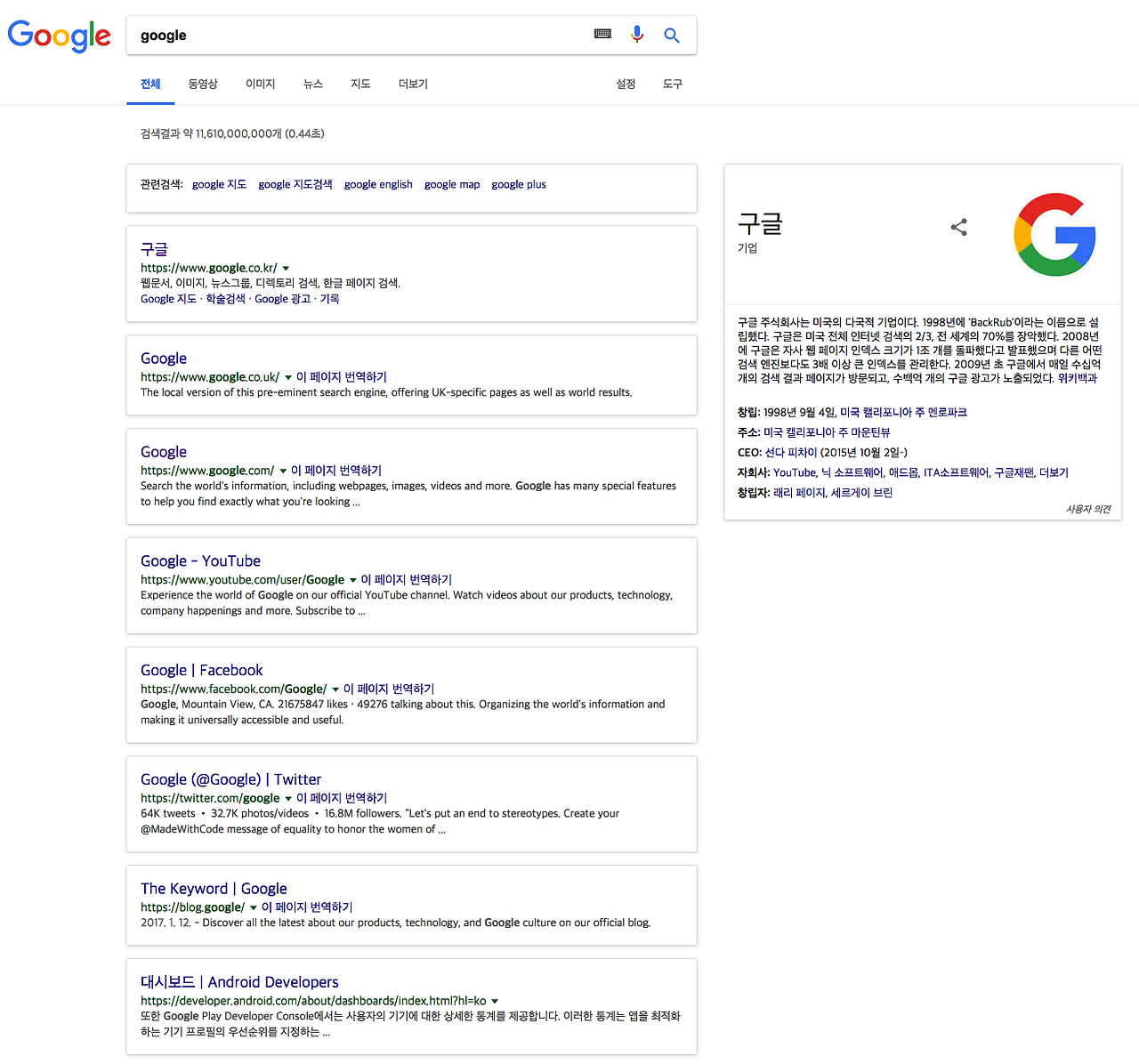Open 도구 search tools
This screenshot has height=1064, width=1139.
(x=673, y=84)
